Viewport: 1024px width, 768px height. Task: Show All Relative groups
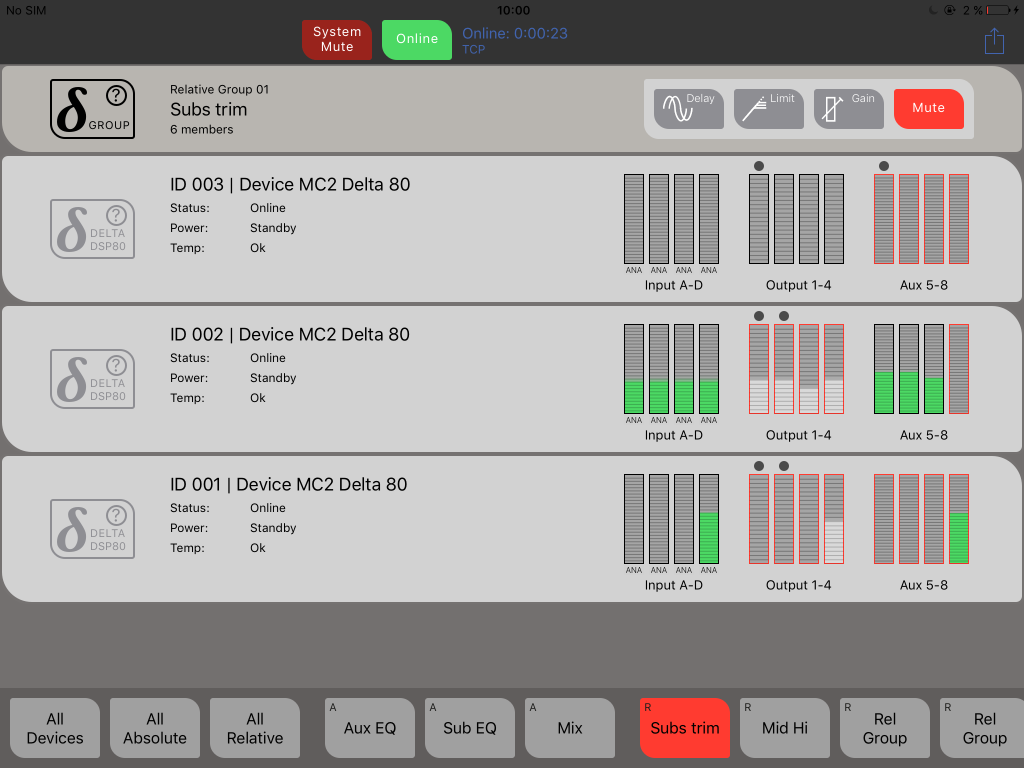[255, 728]
